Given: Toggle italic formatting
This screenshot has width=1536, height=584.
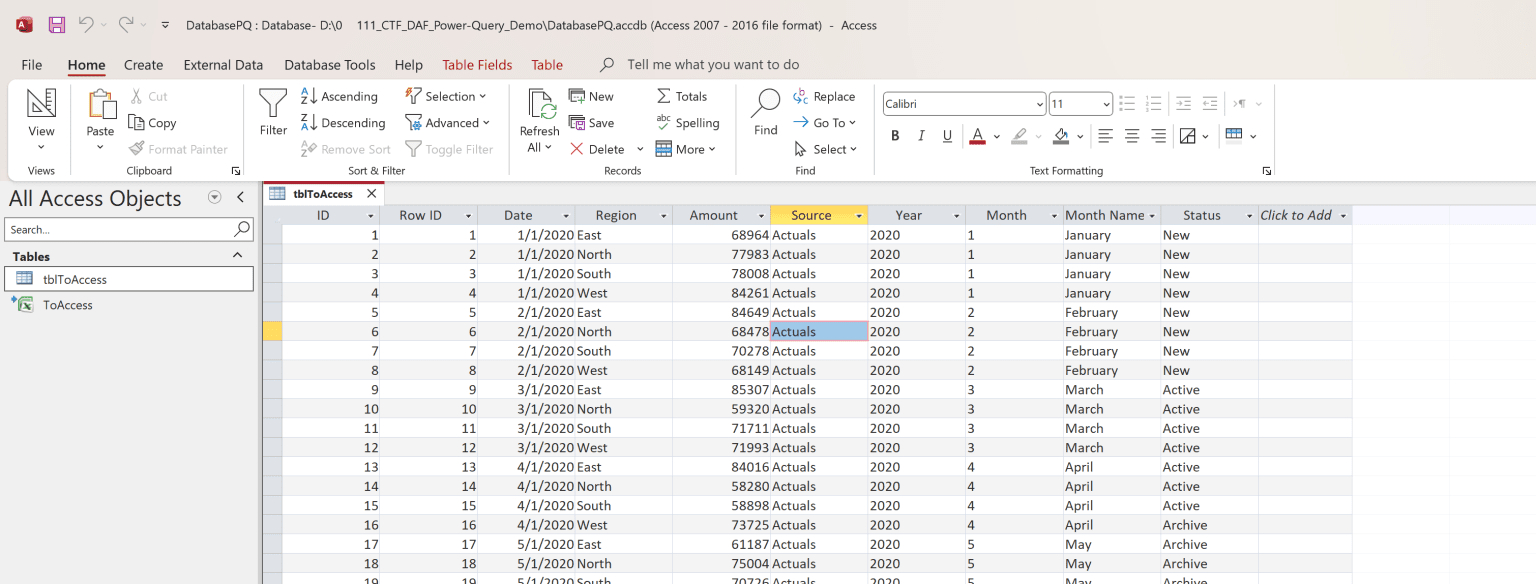Looking at the screenshot, I should point(921,135).
